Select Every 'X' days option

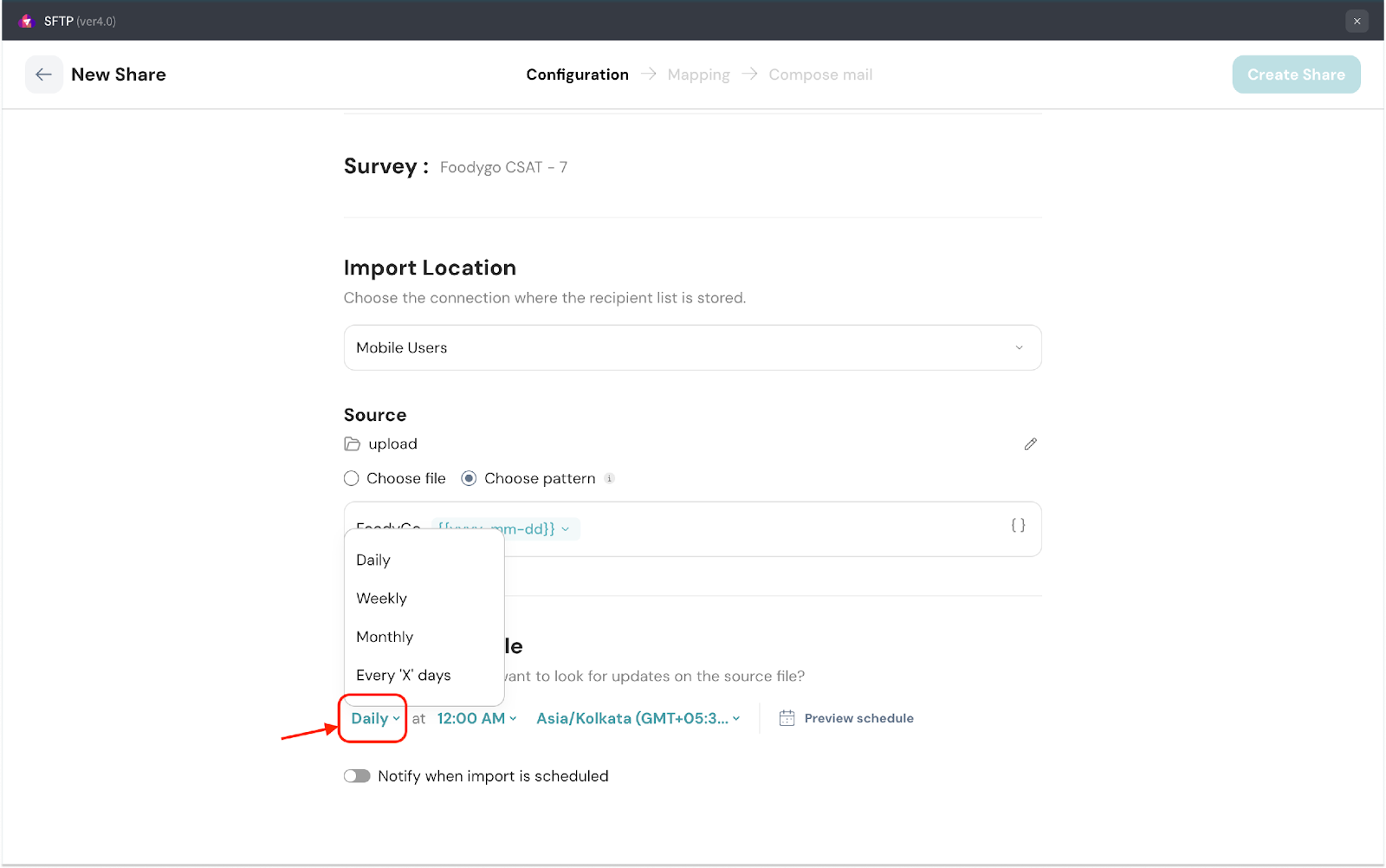pos(403,675)
